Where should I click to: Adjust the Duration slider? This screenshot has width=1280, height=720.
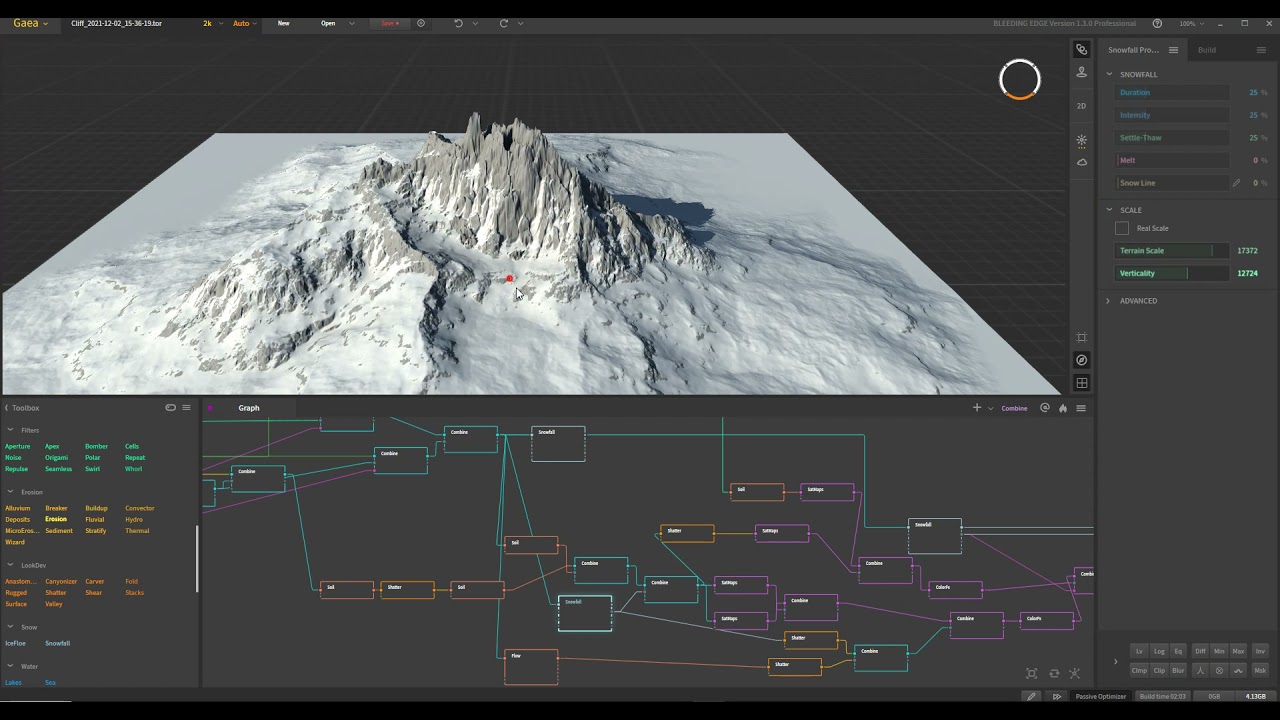point(1172,92)
